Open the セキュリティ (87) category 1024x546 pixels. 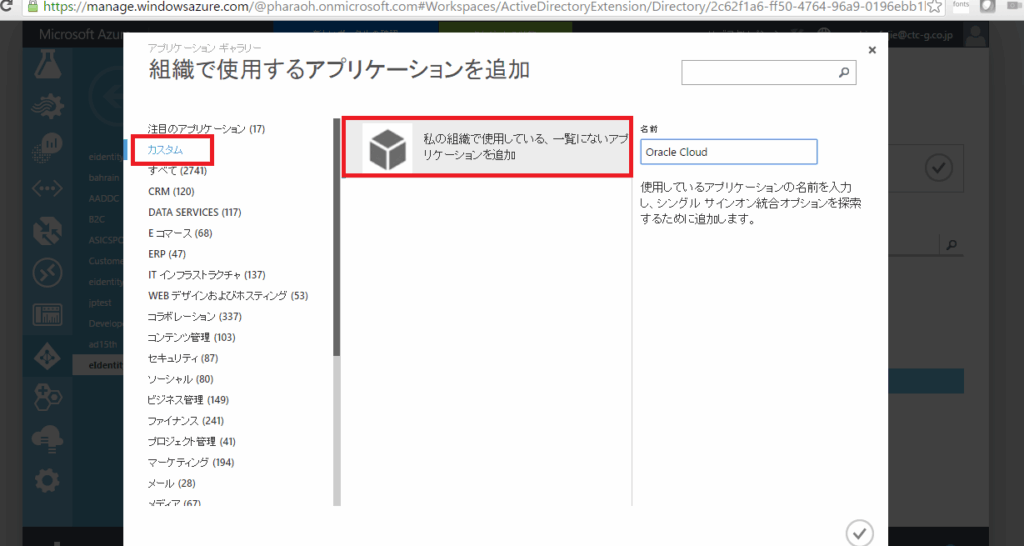(x=182, y=358)
